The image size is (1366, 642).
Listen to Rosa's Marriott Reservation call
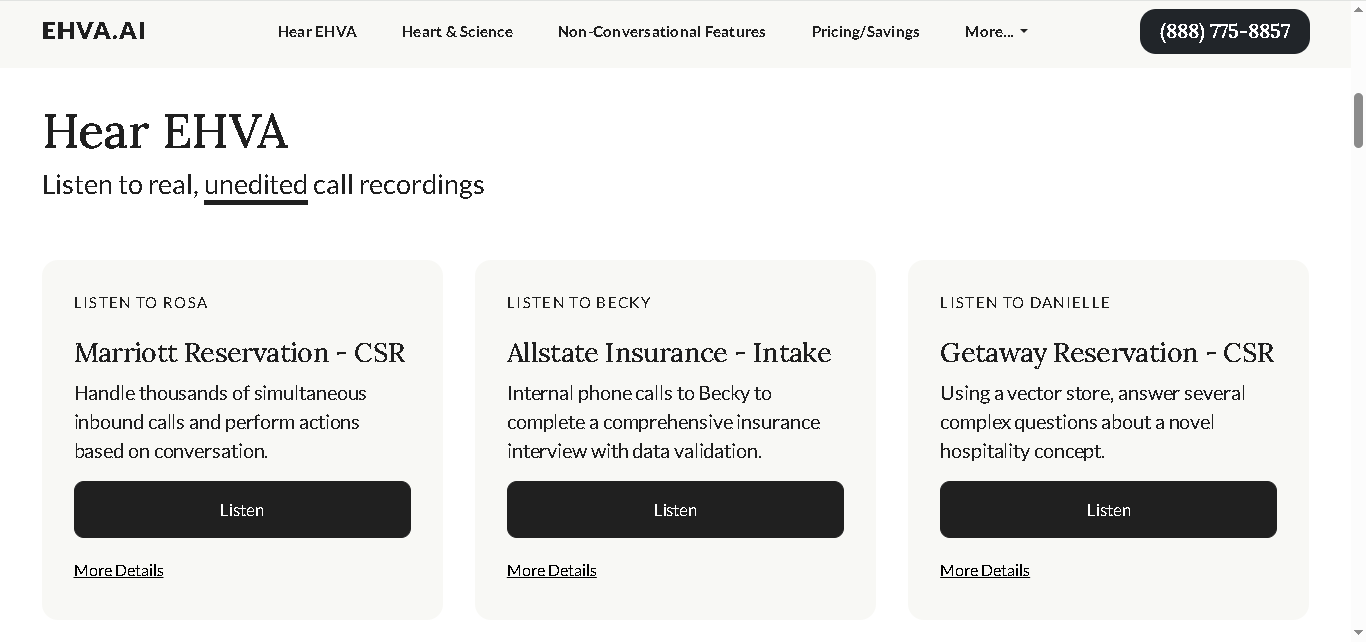point(242,509)
